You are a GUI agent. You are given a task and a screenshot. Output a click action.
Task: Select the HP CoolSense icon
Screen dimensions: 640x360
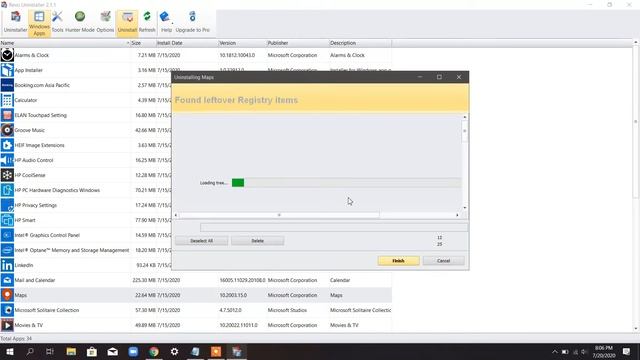7,175
